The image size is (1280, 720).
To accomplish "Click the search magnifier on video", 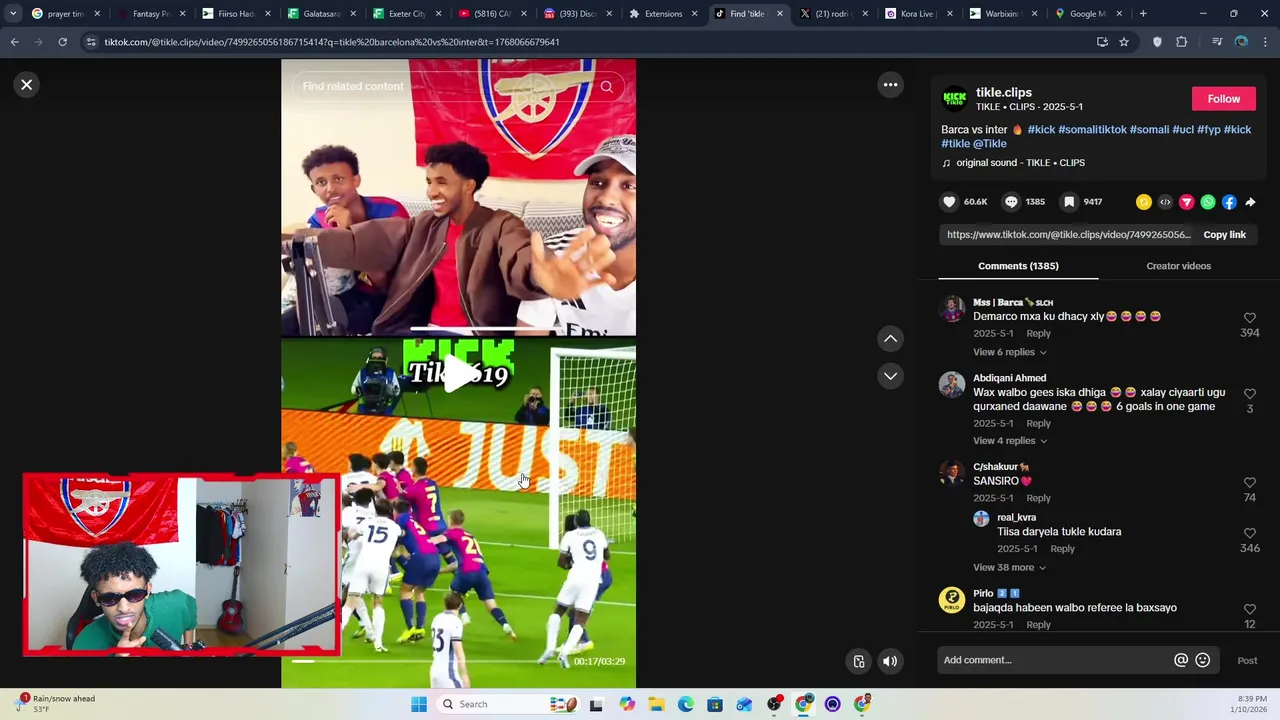I will (x=606, y=87).
